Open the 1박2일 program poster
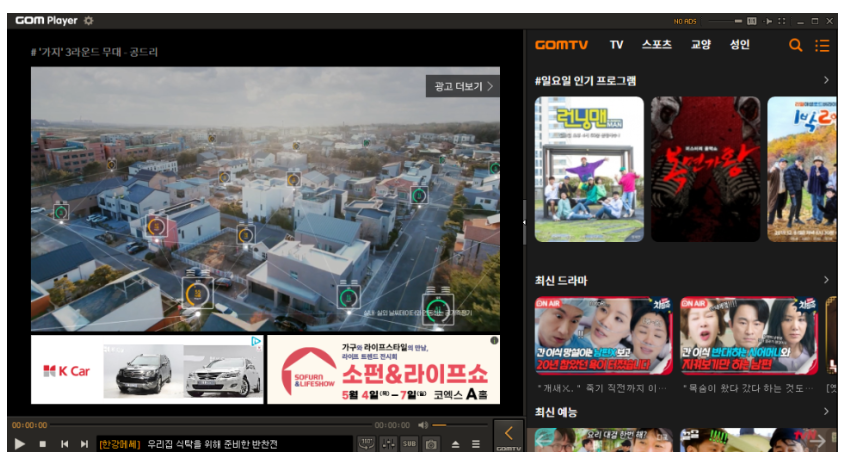The image size is (844, 460). 802,169
